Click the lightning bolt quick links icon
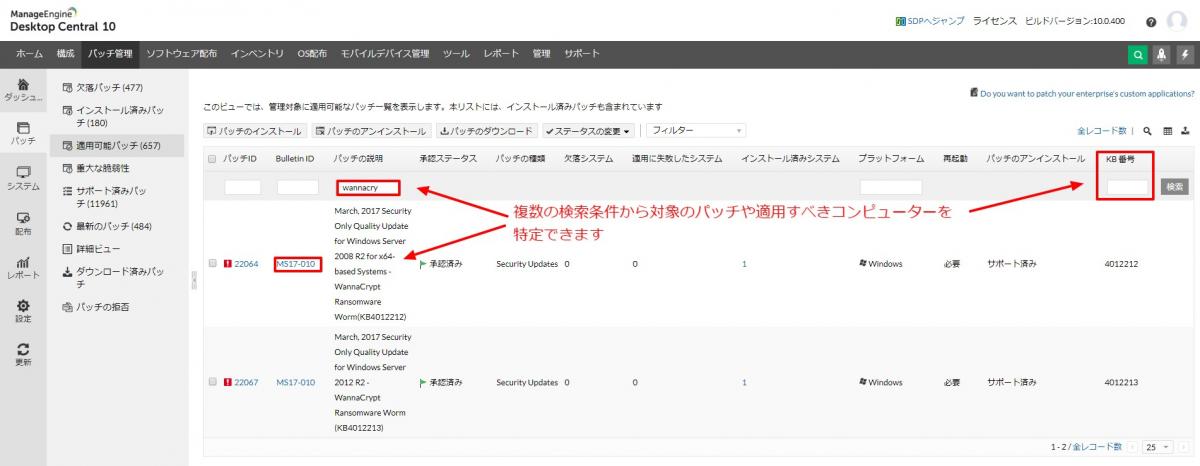1200x466 pixels. click(1183, 56)
